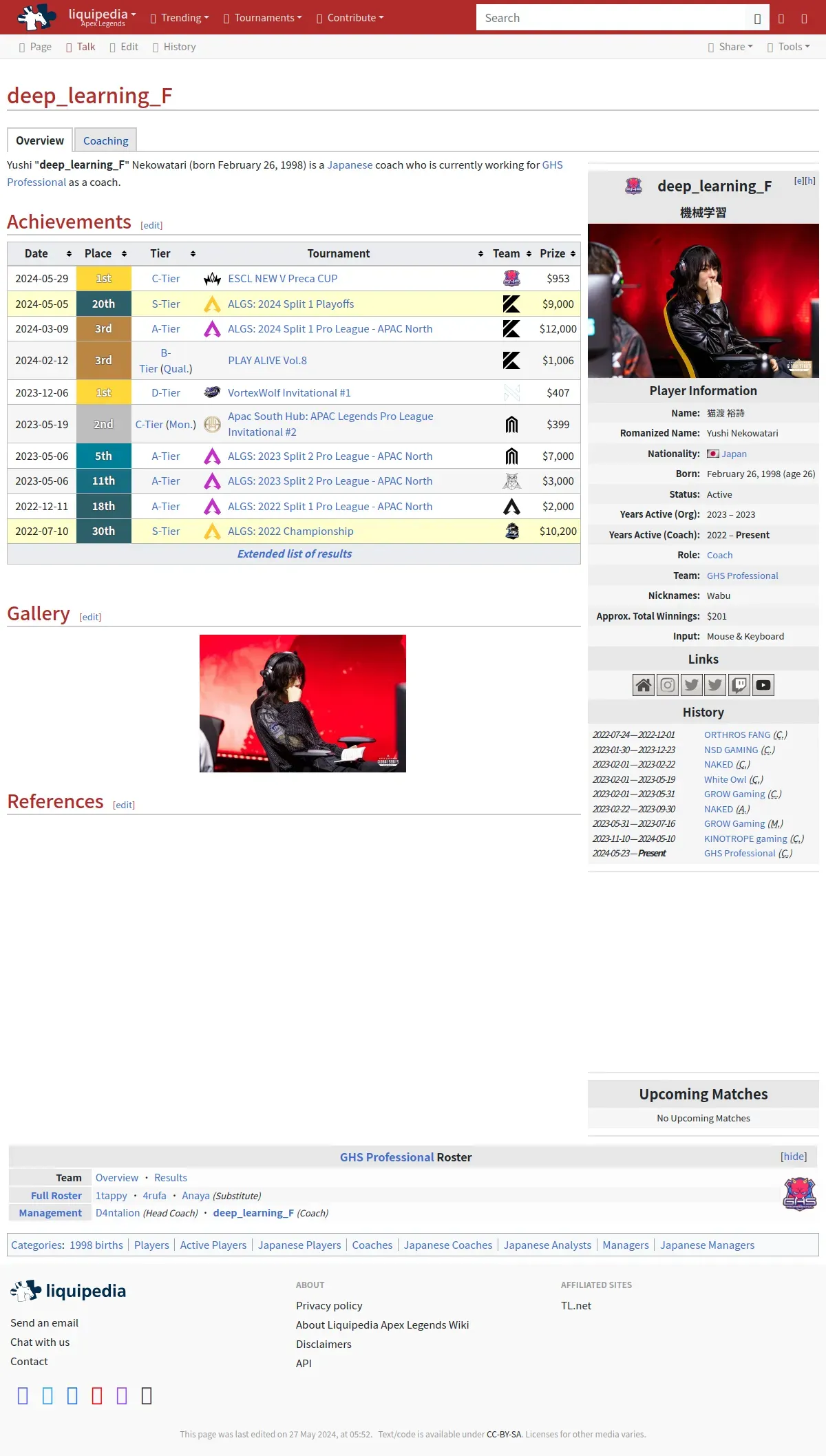Click the Apac South Hub league icon

coord(213,424)
